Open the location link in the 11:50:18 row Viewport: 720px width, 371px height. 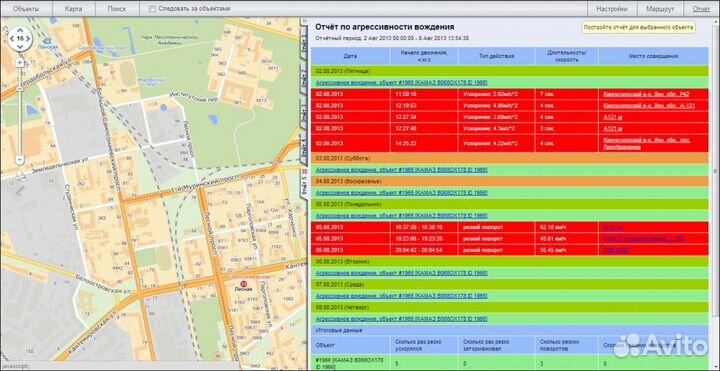pos(646,94)
